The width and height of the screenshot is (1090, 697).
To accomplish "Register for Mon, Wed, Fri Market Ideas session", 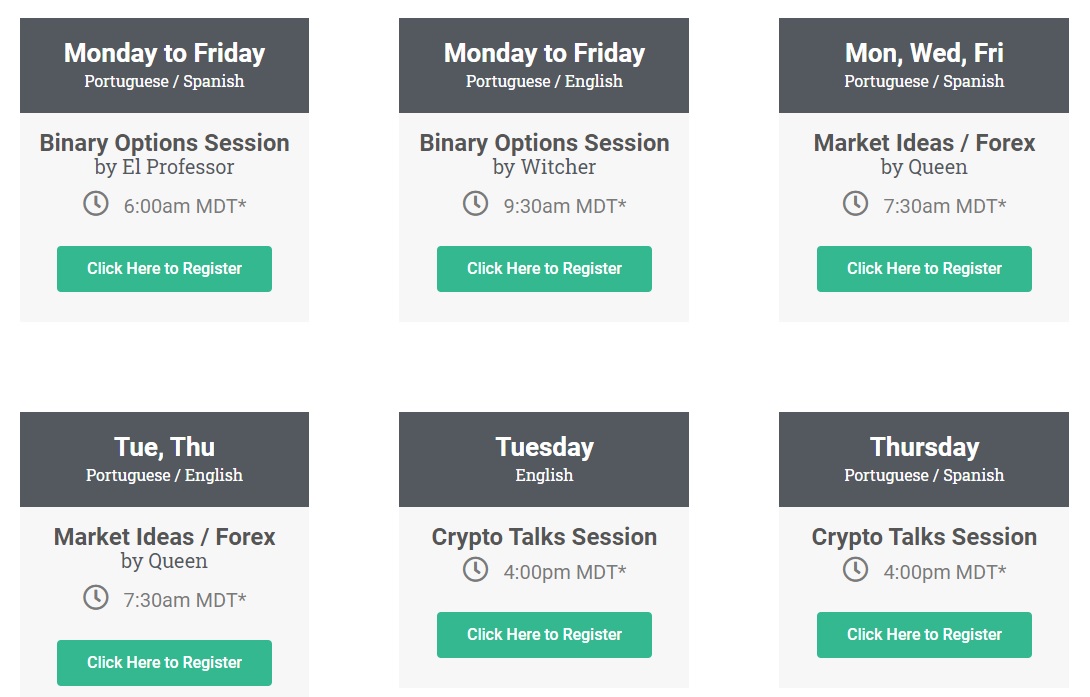I will (924, 269).
